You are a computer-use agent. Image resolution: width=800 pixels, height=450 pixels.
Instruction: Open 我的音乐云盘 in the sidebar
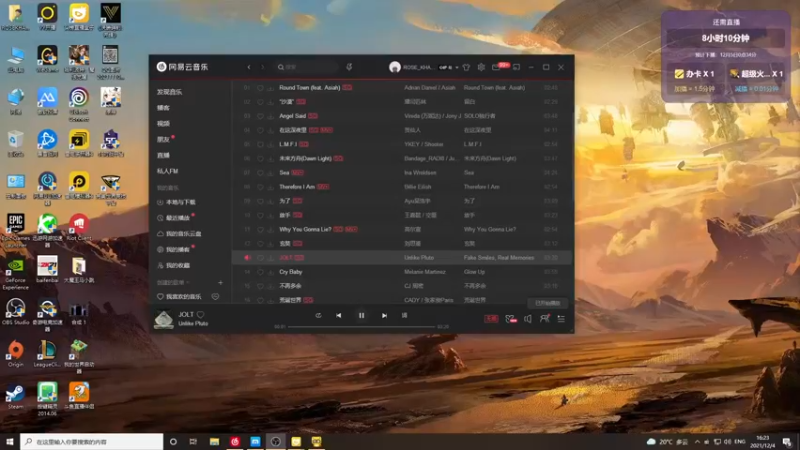tap(179, 234)
